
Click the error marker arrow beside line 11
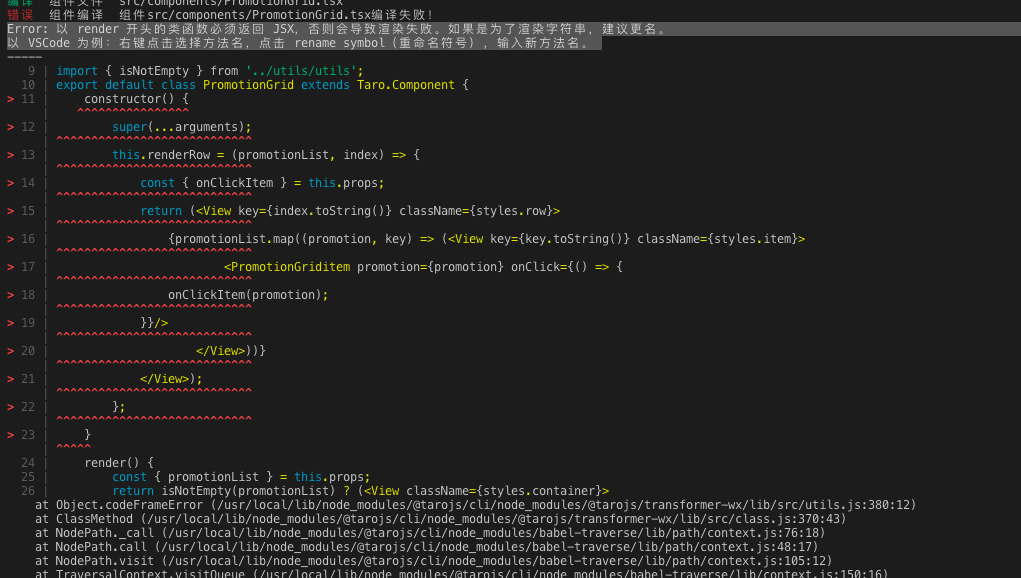10,99
